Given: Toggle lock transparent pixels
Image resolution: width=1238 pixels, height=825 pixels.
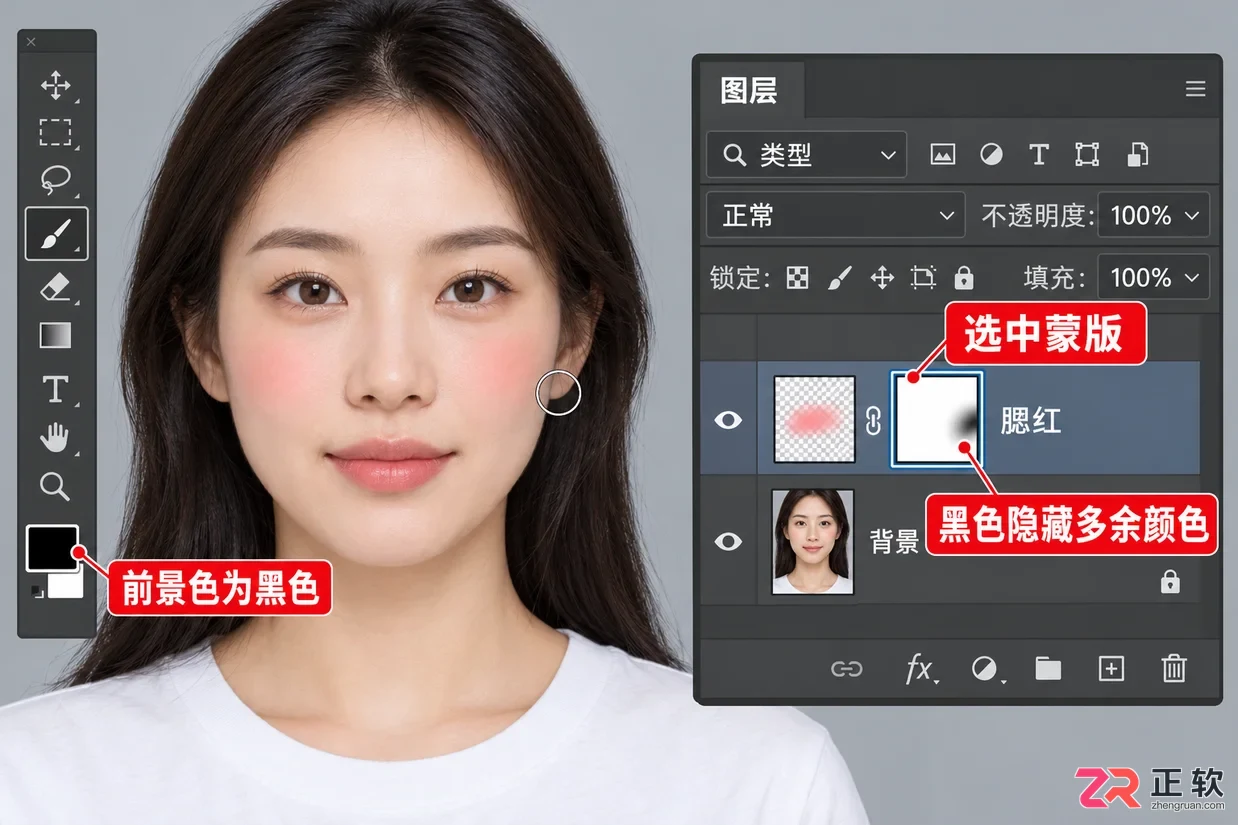Looking at the screenshot, I should click(797, 278).
